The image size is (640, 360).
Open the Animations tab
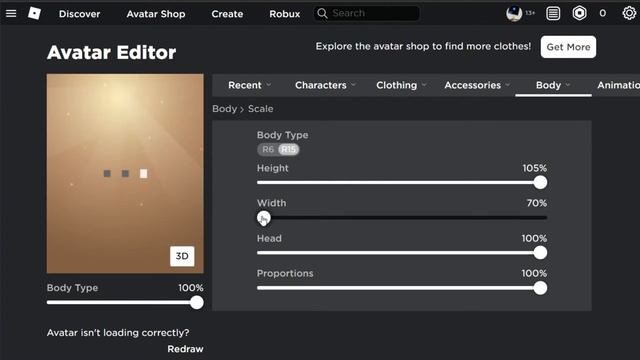point(618,85)
